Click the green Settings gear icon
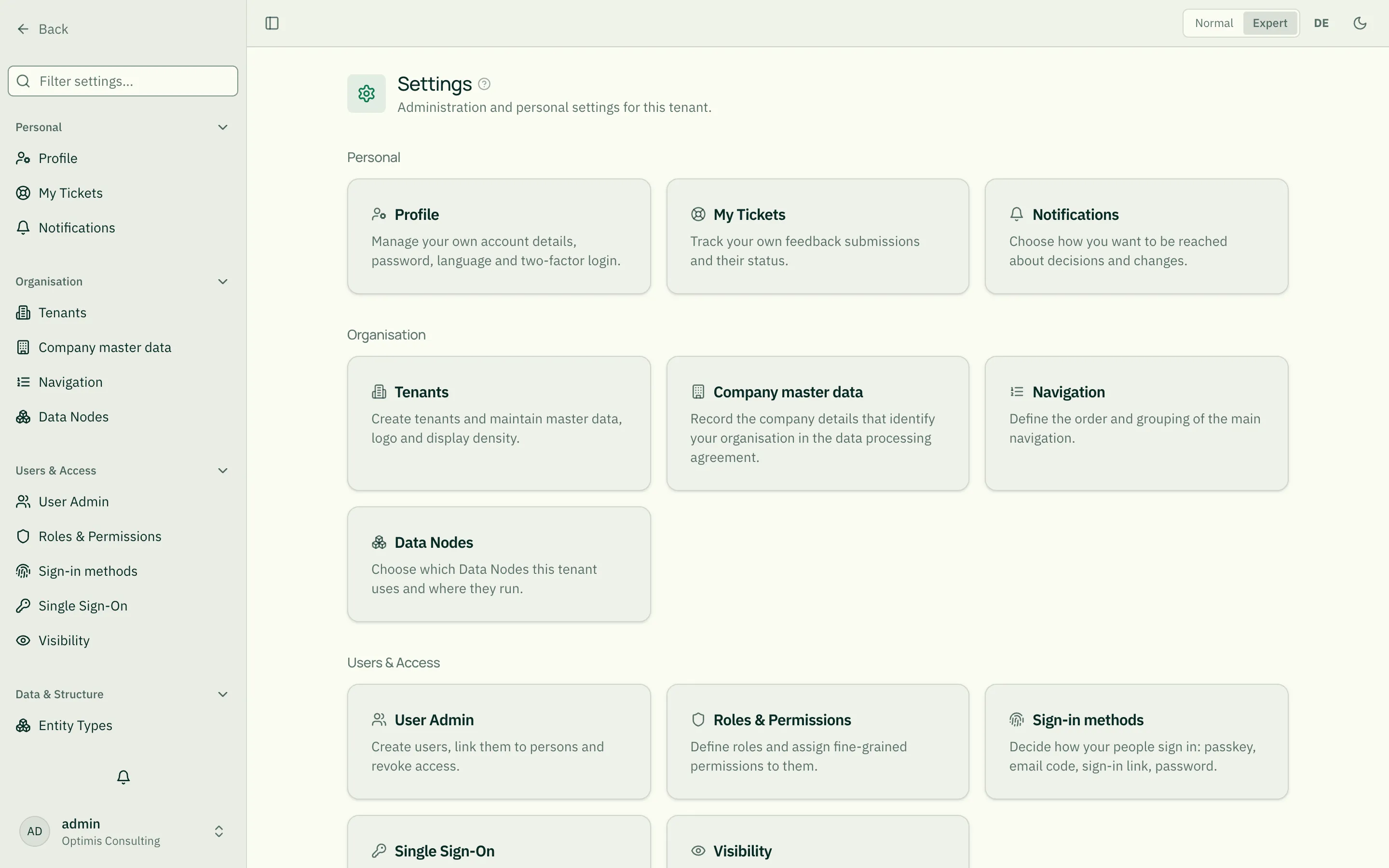The height and width of the screenshot is (868, 1389). [x=366, y=94]
